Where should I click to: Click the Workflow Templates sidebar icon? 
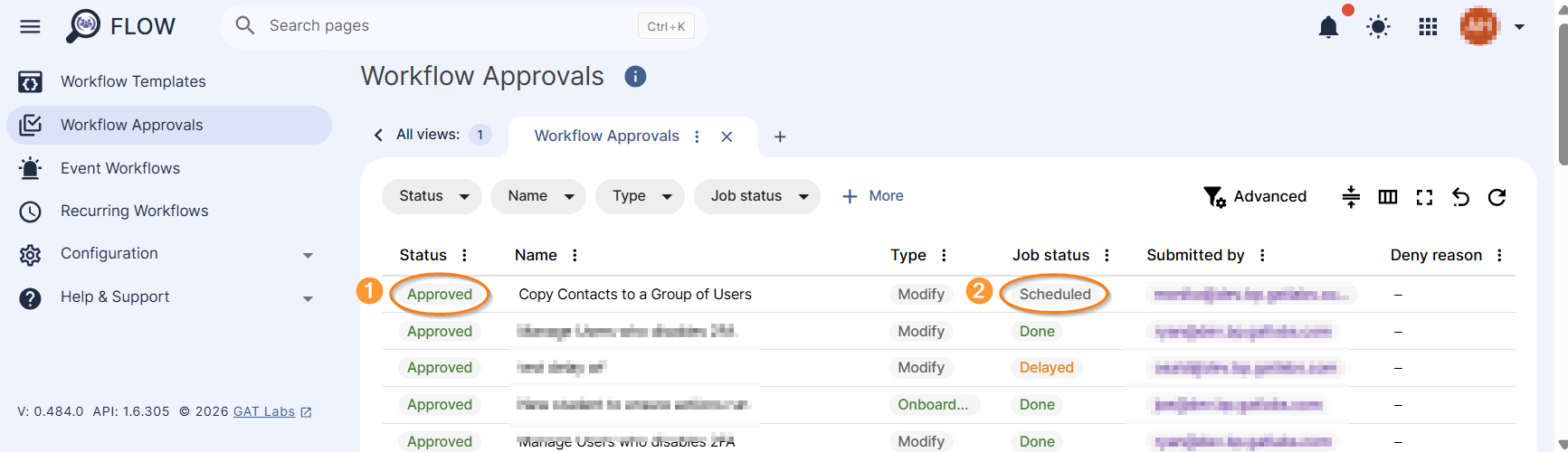(30, 82)
